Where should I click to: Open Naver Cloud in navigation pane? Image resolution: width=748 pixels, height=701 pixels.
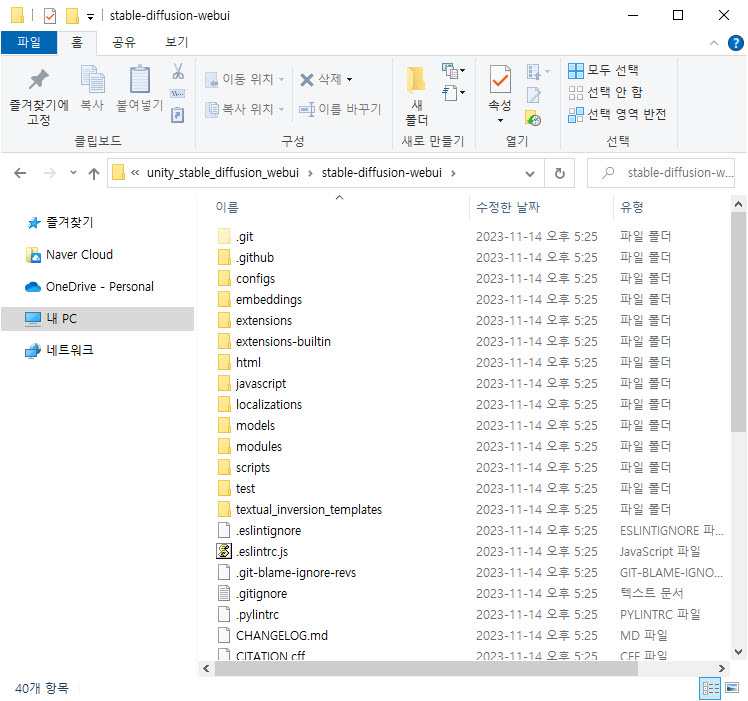coord(70,254)
